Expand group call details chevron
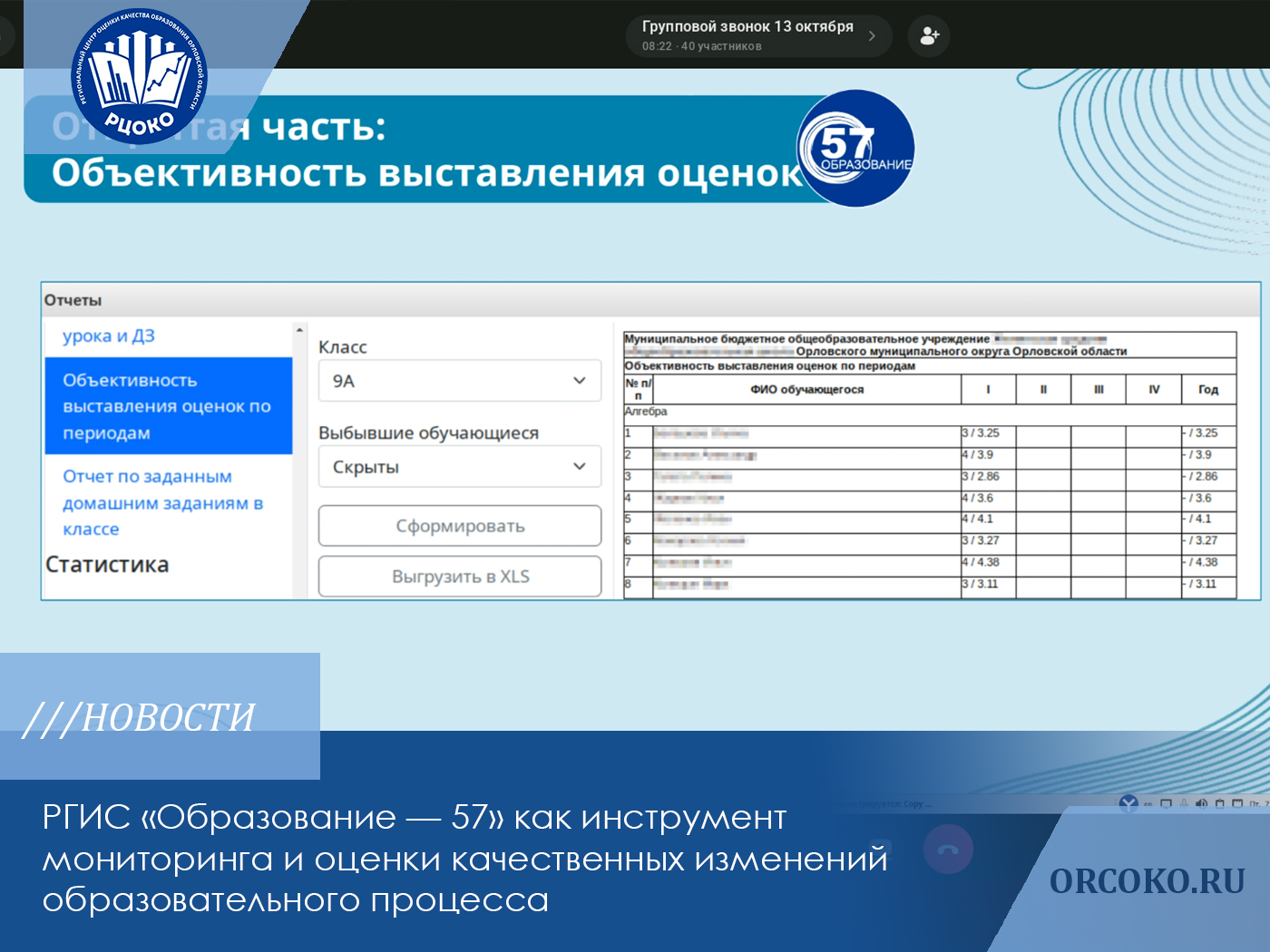This screenshot has height=952, width=1270. click(x=872, y=36)
